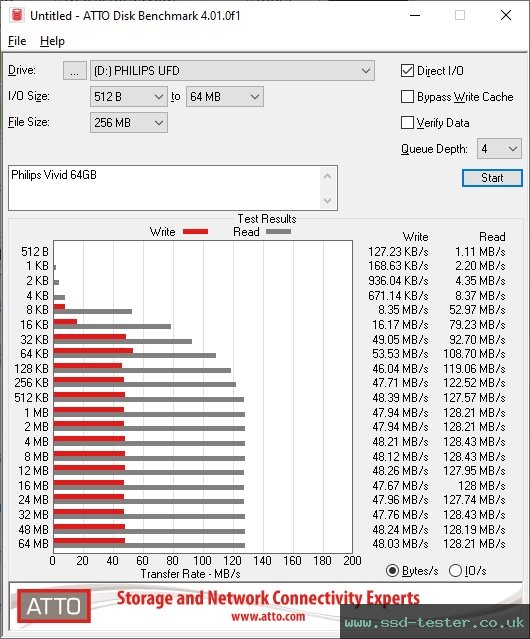530x639 pixels.
Task: Select the IO/s radio button
Action: coord(455,571)
